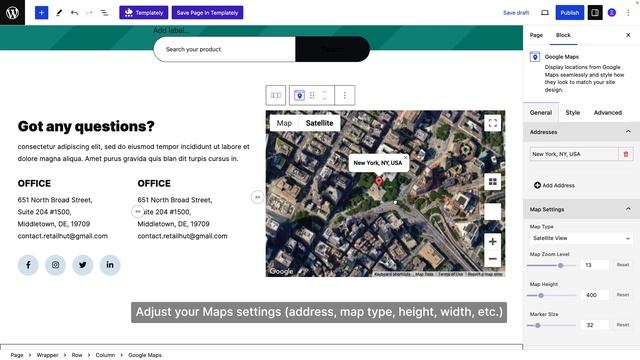Open the General settings tab
The width and height of the screenshot is (640, 360).
coord(541,112)
